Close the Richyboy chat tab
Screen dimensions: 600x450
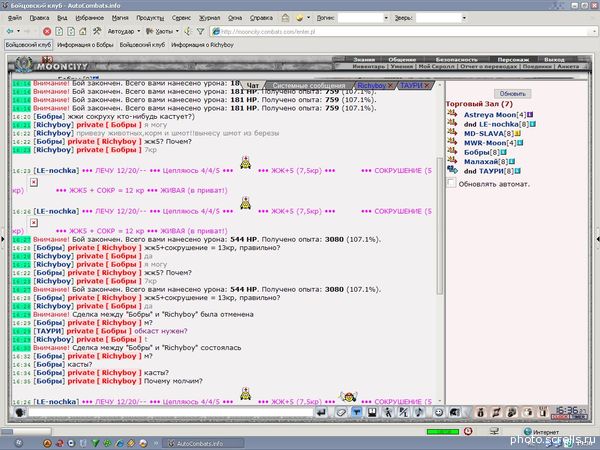pyautogui.click(x=391, y=85)
